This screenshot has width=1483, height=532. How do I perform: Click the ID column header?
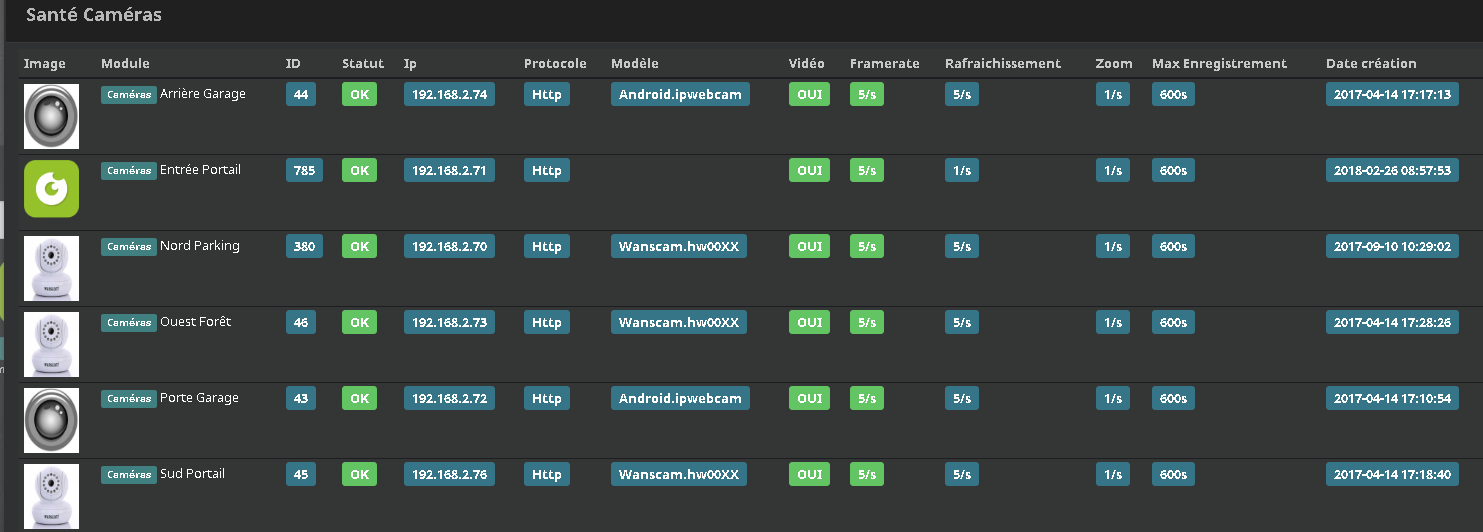click(293, 63)
